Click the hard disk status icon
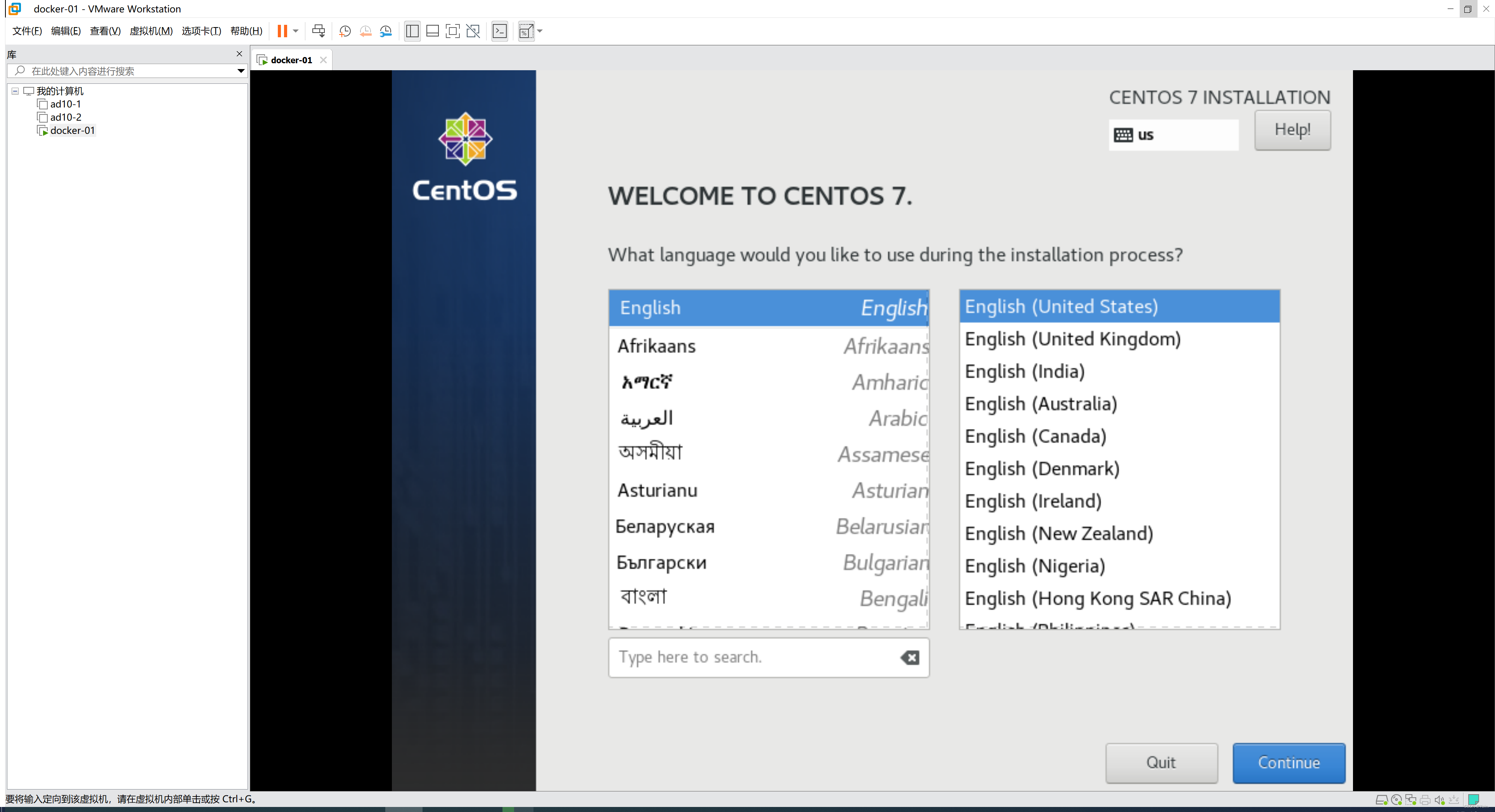Screen dimensions: 1495x812 [1382, 800]
